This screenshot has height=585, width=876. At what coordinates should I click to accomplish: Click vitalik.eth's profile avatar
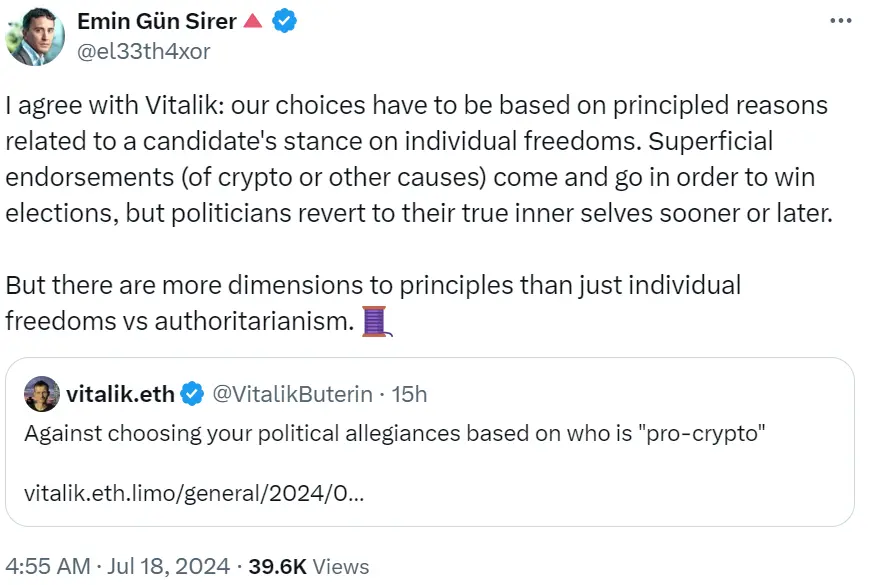click(x=42, y=394)
